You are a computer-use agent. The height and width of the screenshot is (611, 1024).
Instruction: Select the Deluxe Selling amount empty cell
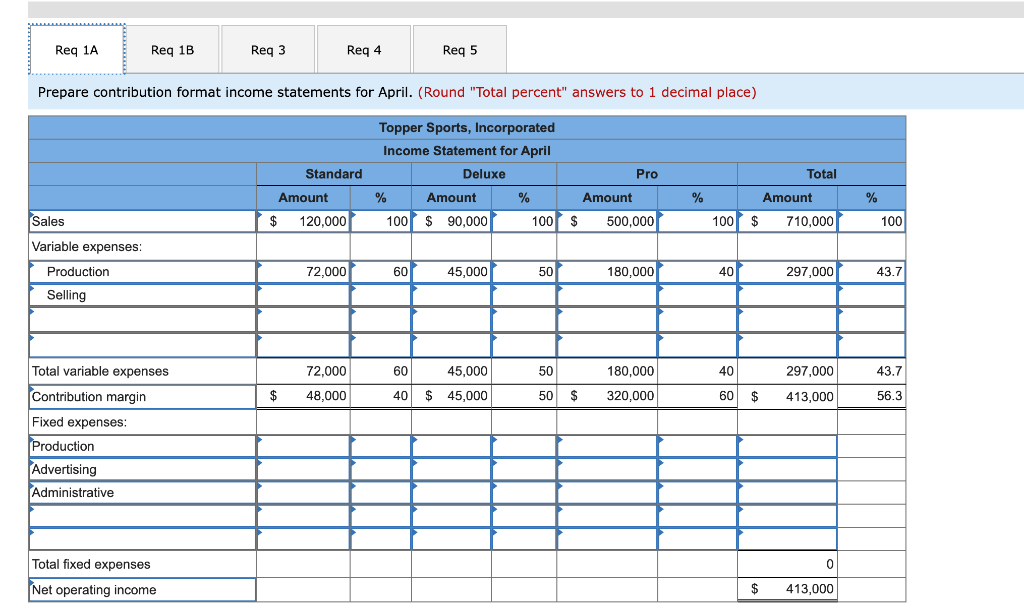[451, 295]
